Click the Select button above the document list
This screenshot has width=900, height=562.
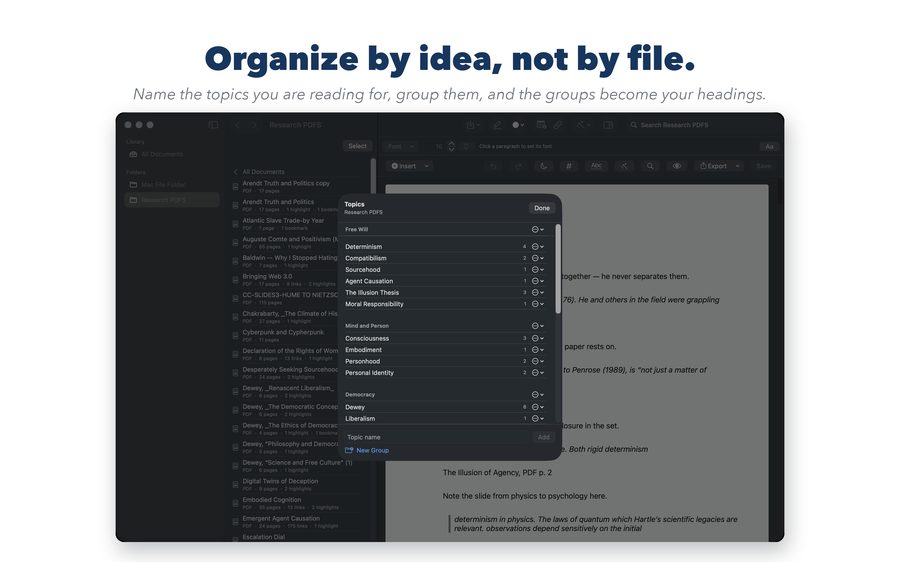click(357, 146)
